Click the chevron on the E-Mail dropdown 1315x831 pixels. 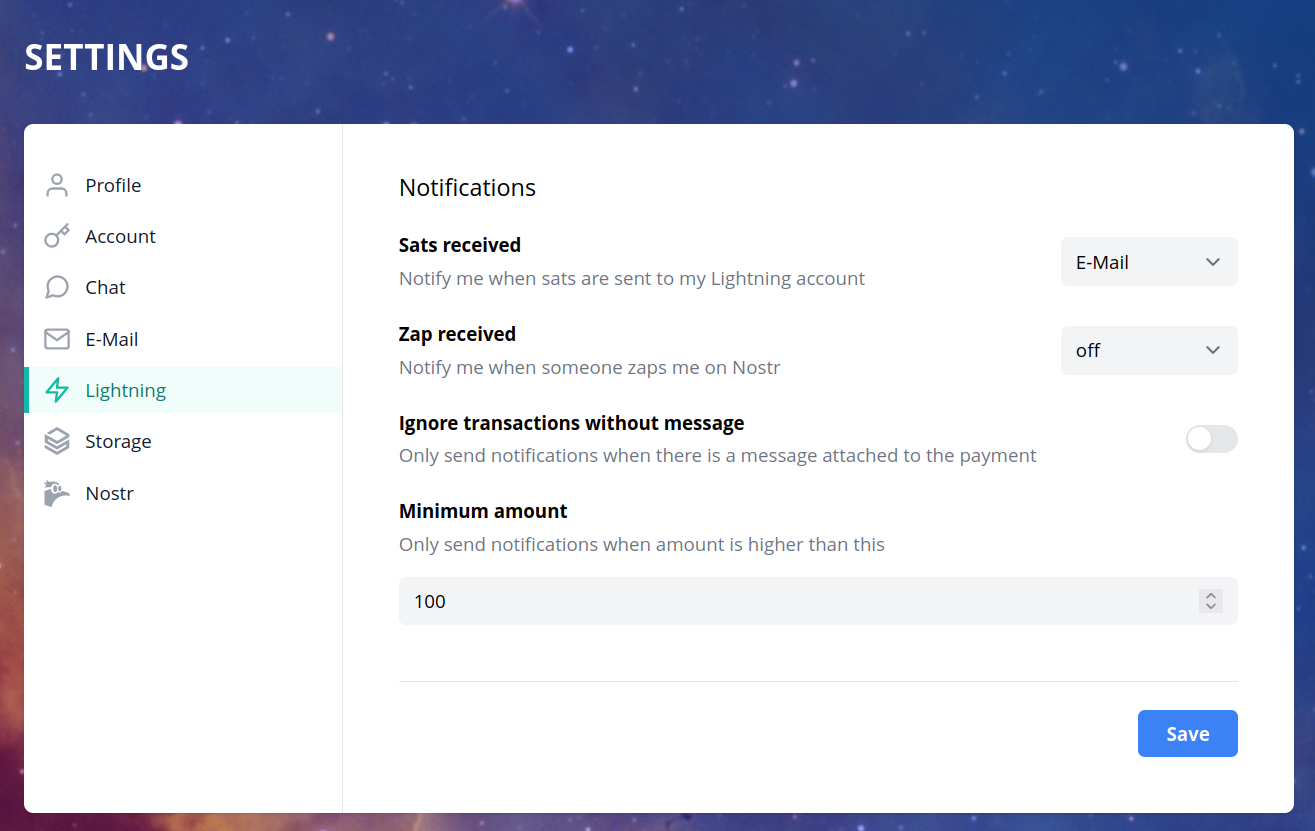[1213, 262]
